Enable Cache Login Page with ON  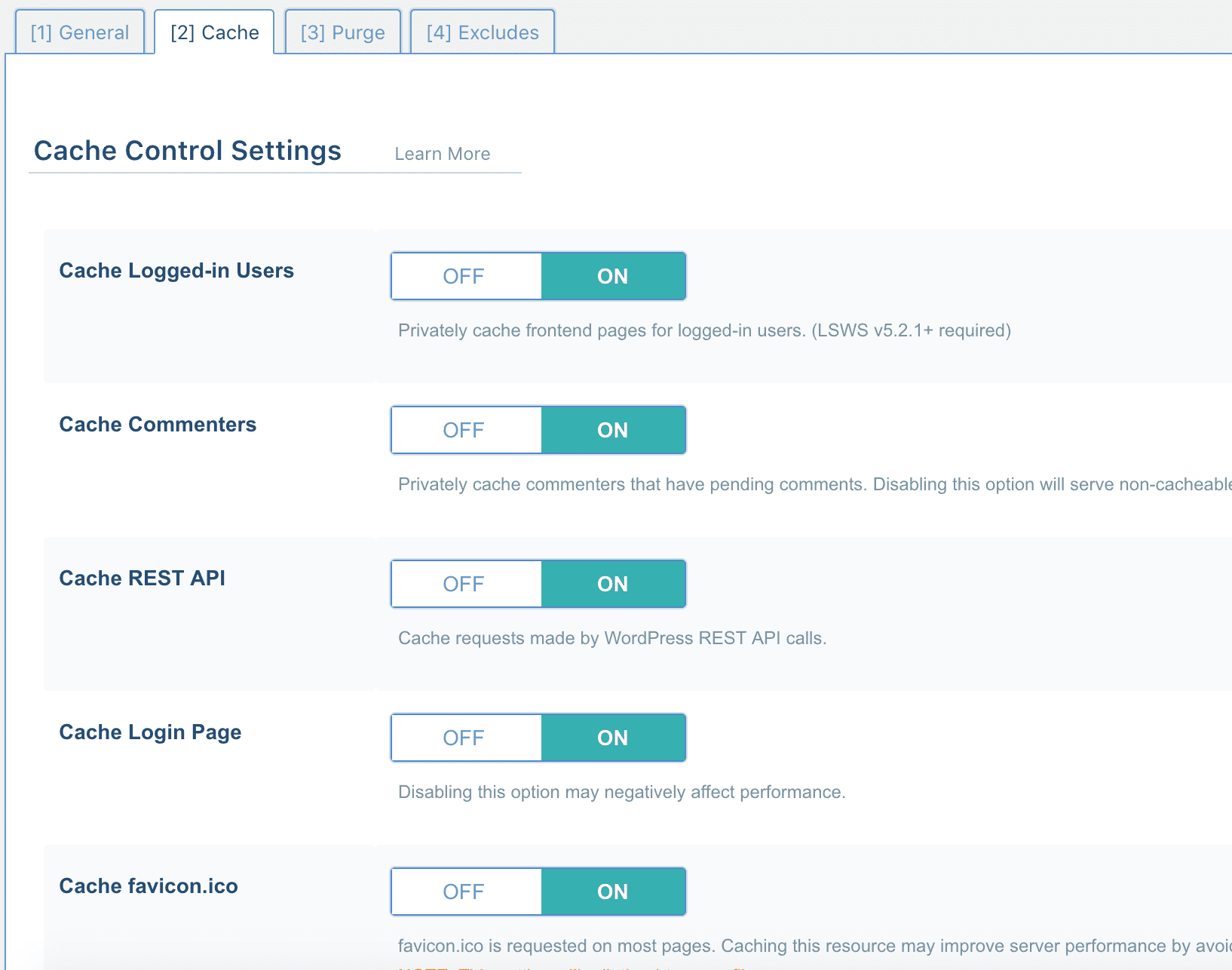click(612, 738)
